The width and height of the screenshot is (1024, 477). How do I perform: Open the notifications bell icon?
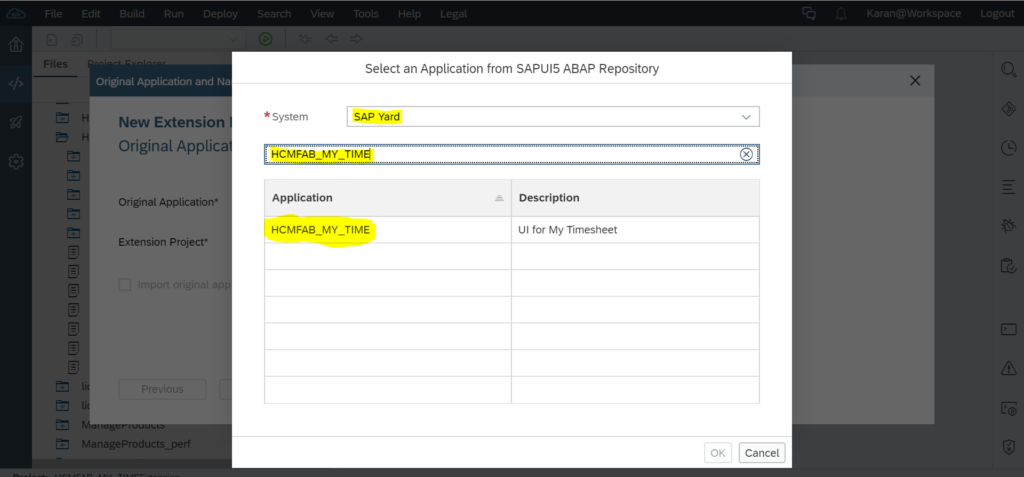click(x=841, y=14)
